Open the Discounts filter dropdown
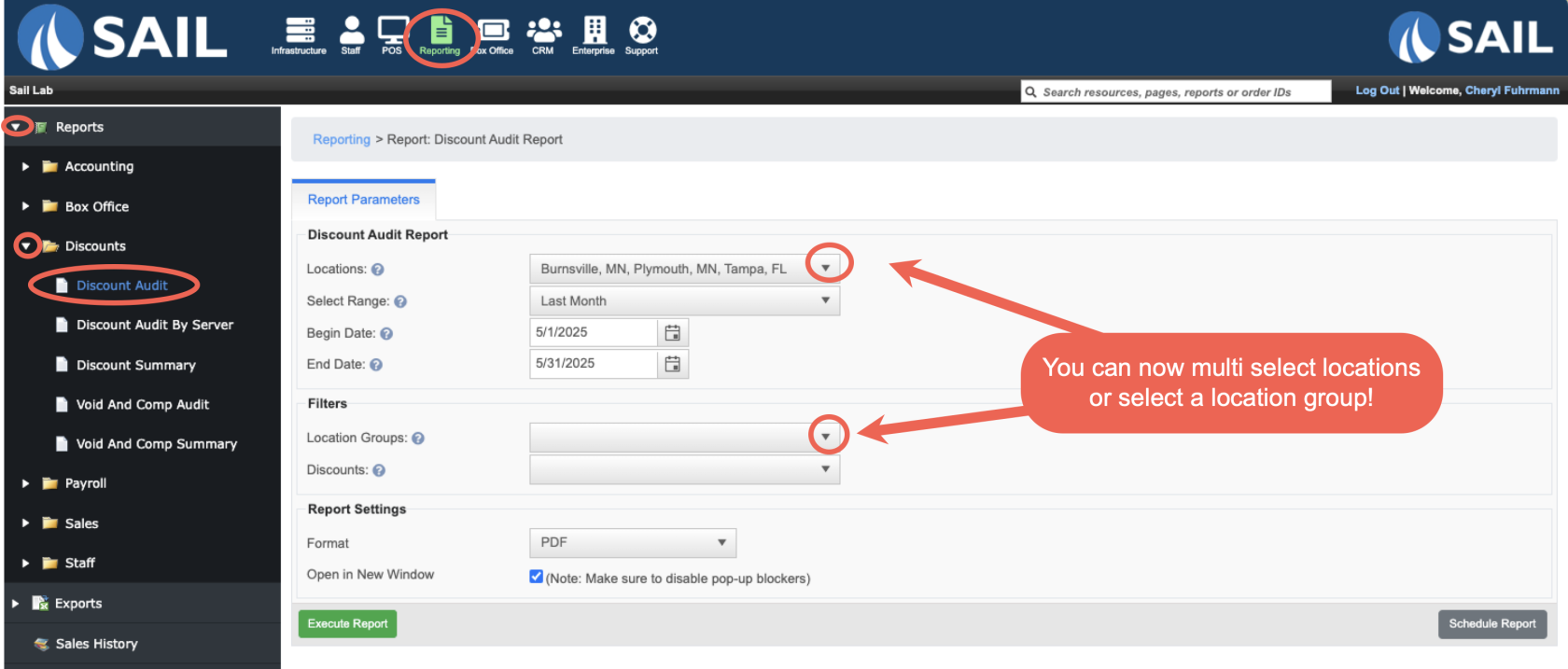The height and width of the screenshot is (669, 1568). [684, 469]
